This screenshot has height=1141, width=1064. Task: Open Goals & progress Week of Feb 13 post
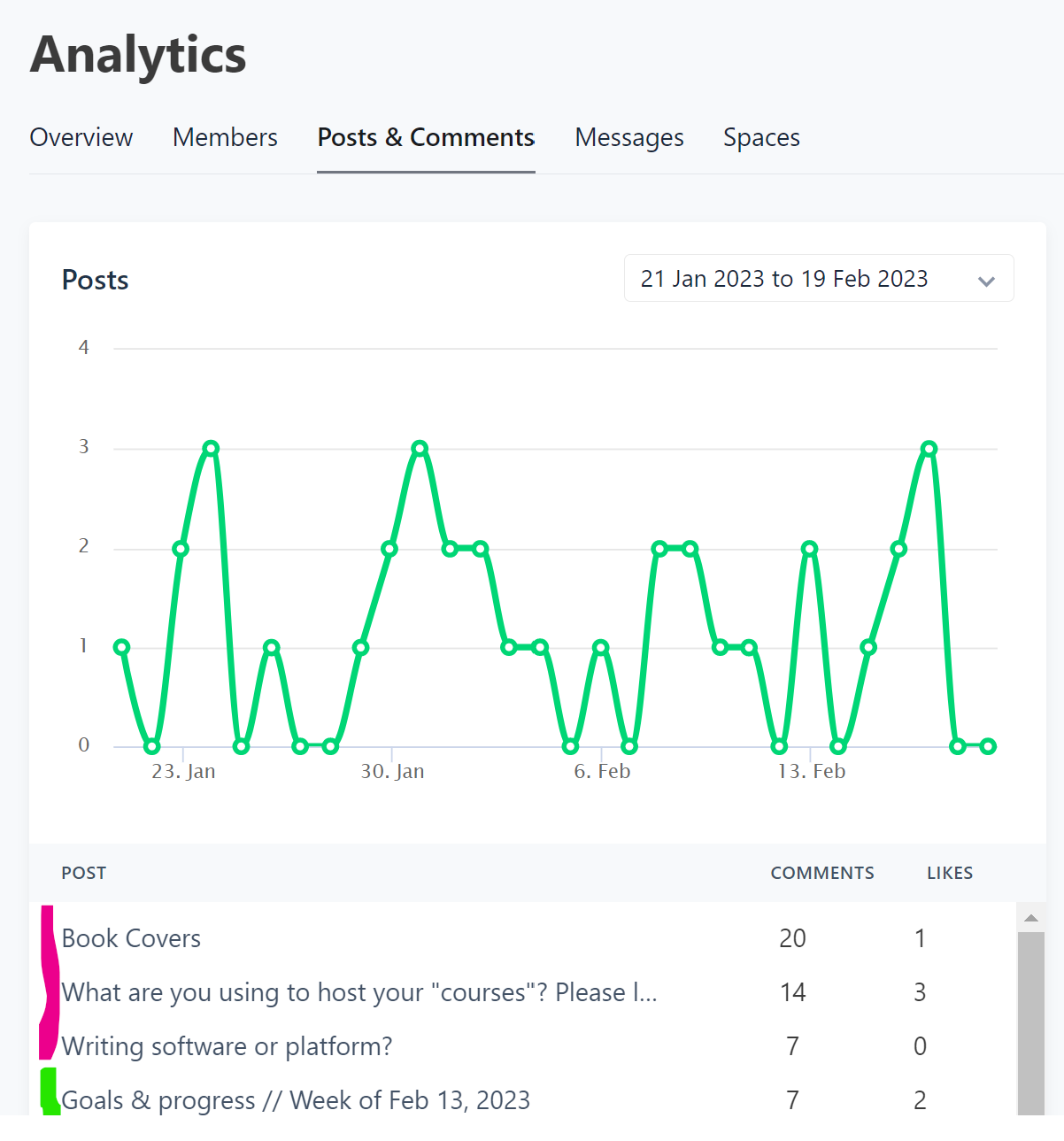296,1100
